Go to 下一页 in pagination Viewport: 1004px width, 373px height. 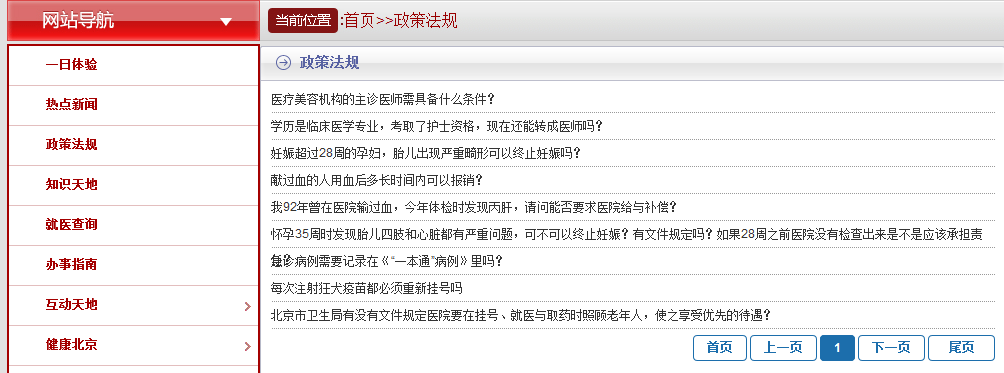pos(891,348)
